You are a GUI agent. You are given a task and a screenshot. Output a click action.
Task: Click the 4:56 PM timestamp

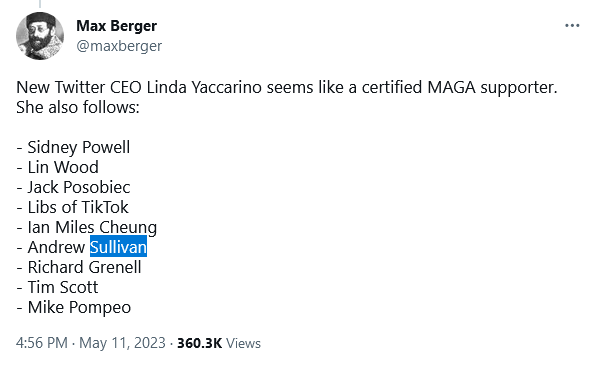42,343
